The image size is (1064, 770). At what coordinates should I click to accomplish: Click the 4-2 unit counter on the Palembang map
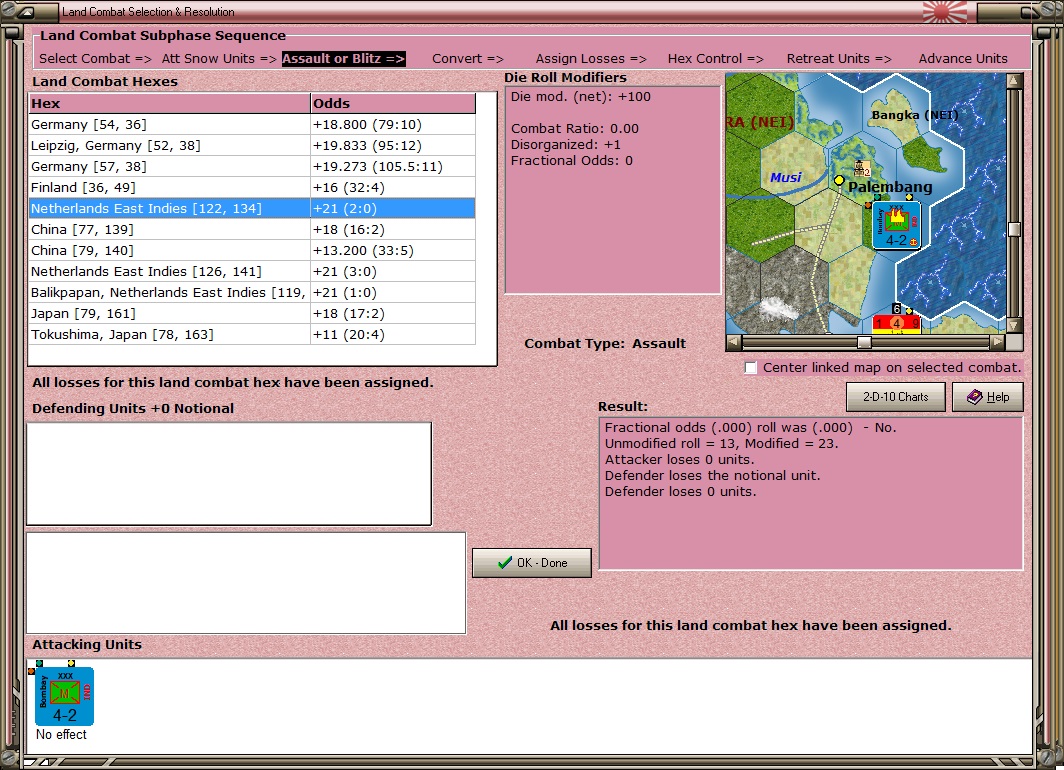tap(896, 226)
